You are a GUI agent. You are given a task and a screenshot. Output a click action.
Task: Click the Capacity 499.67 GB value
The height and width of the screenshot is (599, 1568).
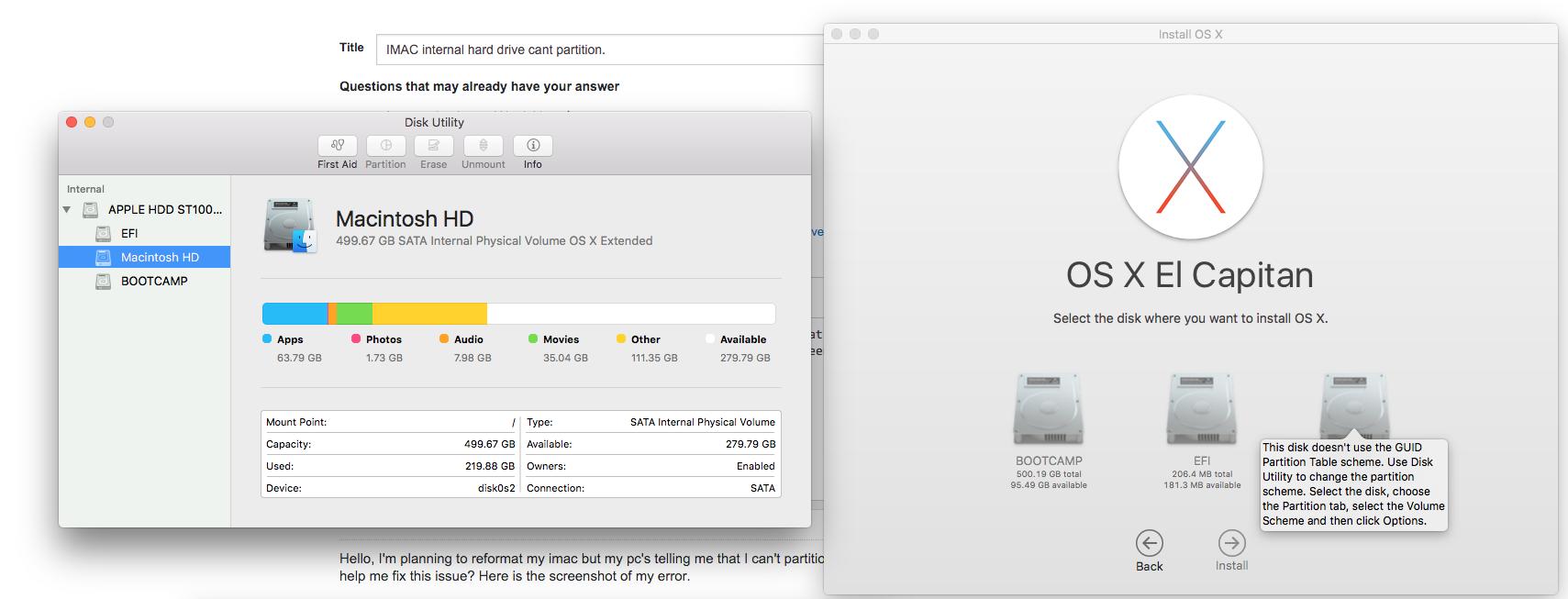(490, 444)
